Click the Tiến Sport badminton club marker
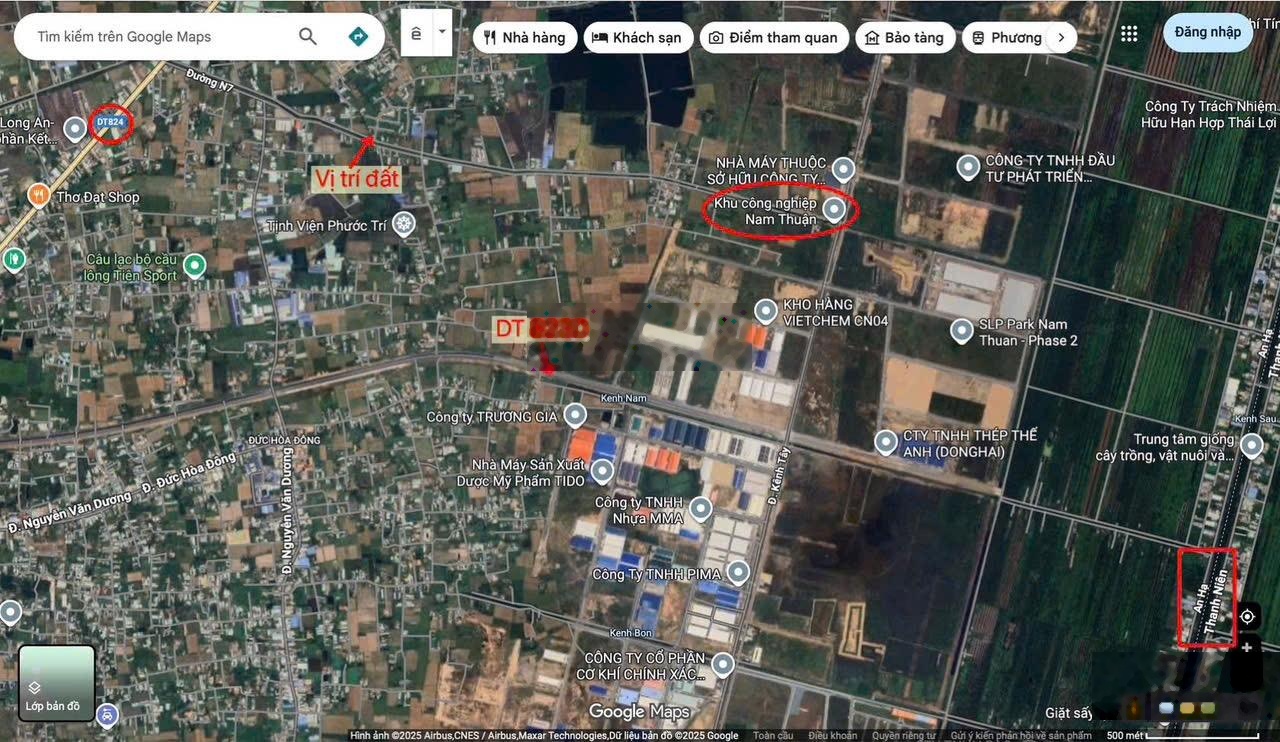 (195, 265)
